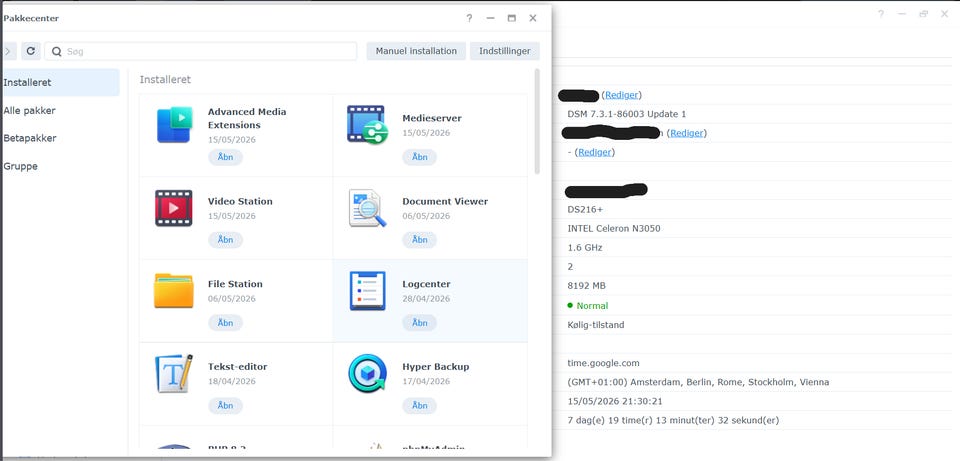Click the GMT+01:00 time zone text

pyautogui.click(x=698, y=382)
